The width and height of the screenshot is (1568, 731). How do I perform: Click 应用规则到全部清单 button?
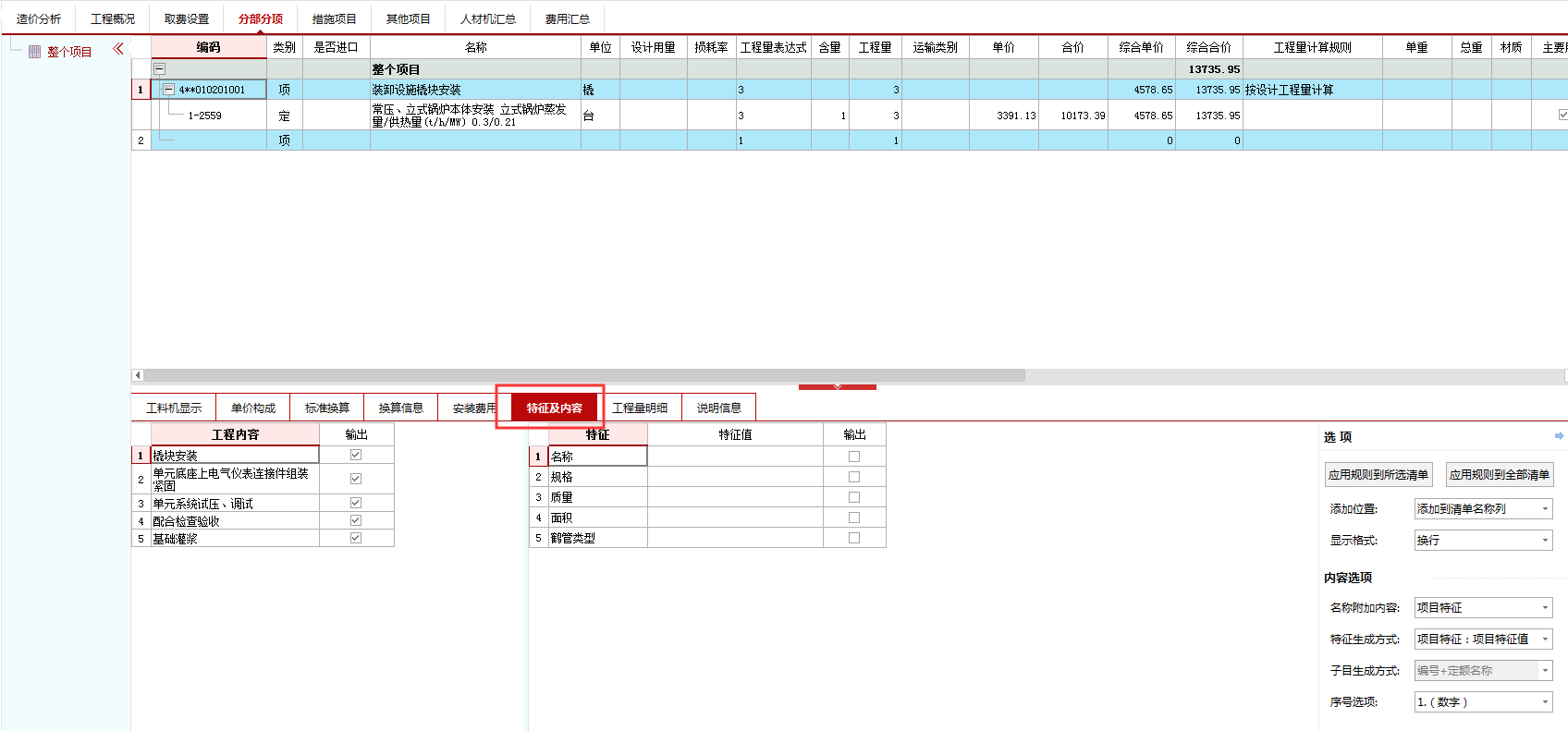click(1500, 475)
